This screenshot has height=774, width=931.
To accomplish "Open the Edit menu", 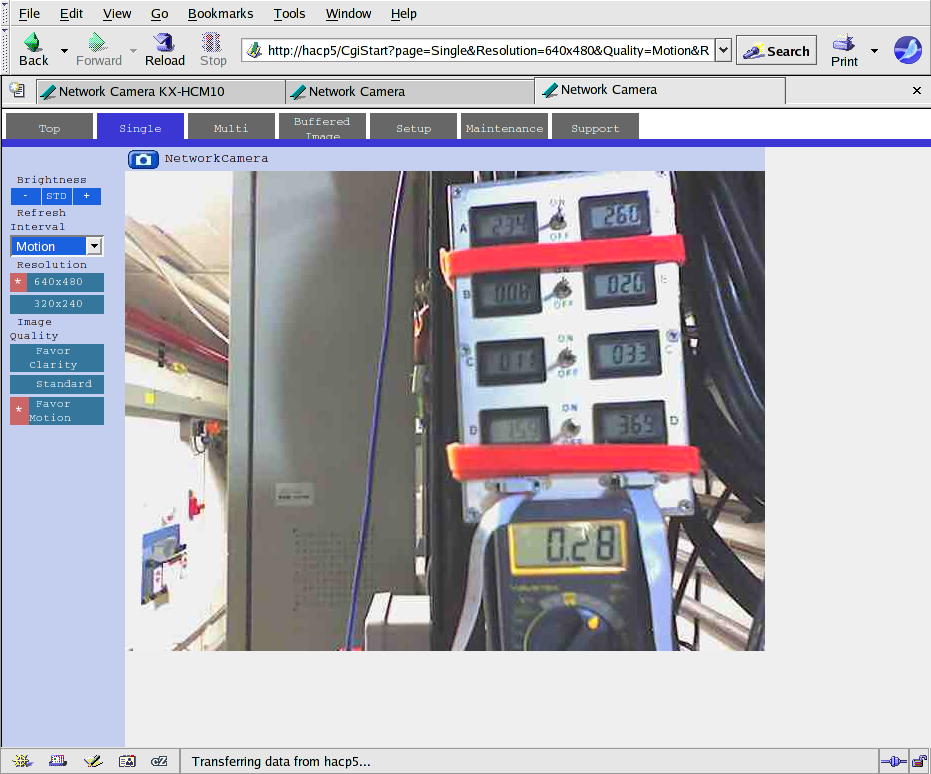I will coord(71,14).
